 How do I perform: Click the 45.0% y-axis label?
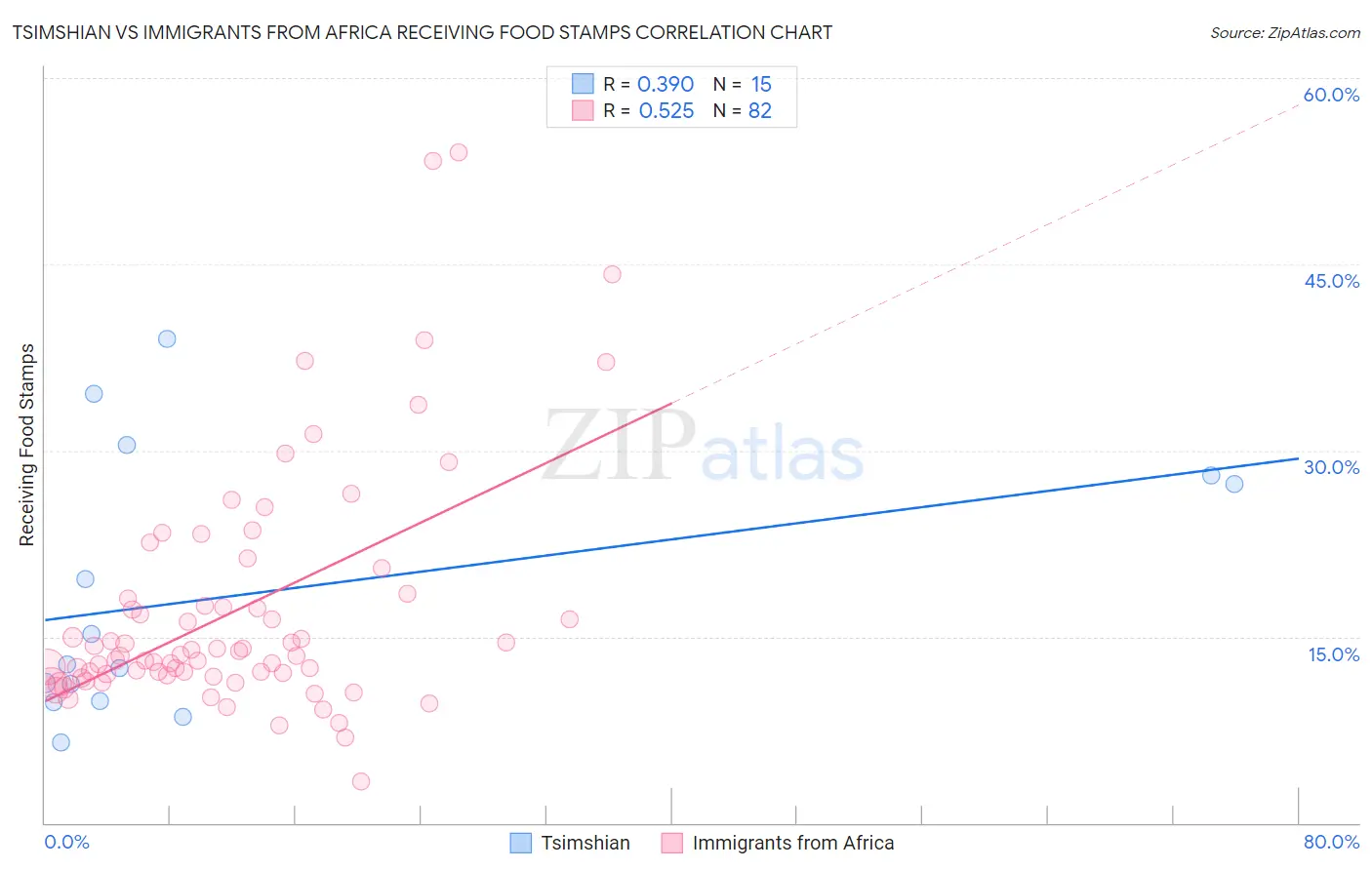point(1331,281)
